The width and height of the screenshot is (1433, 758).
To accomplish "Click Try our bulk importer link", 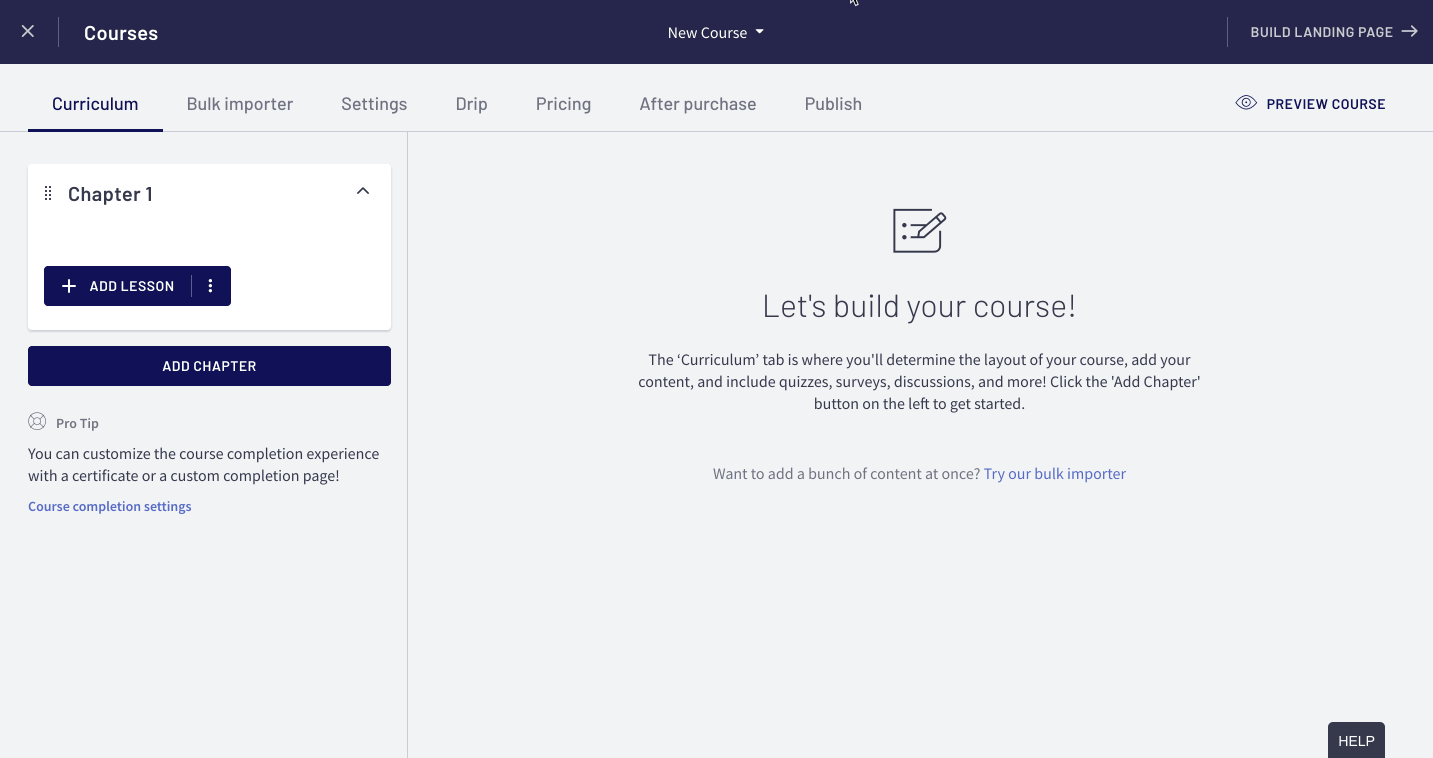I will pos(1055,474).
